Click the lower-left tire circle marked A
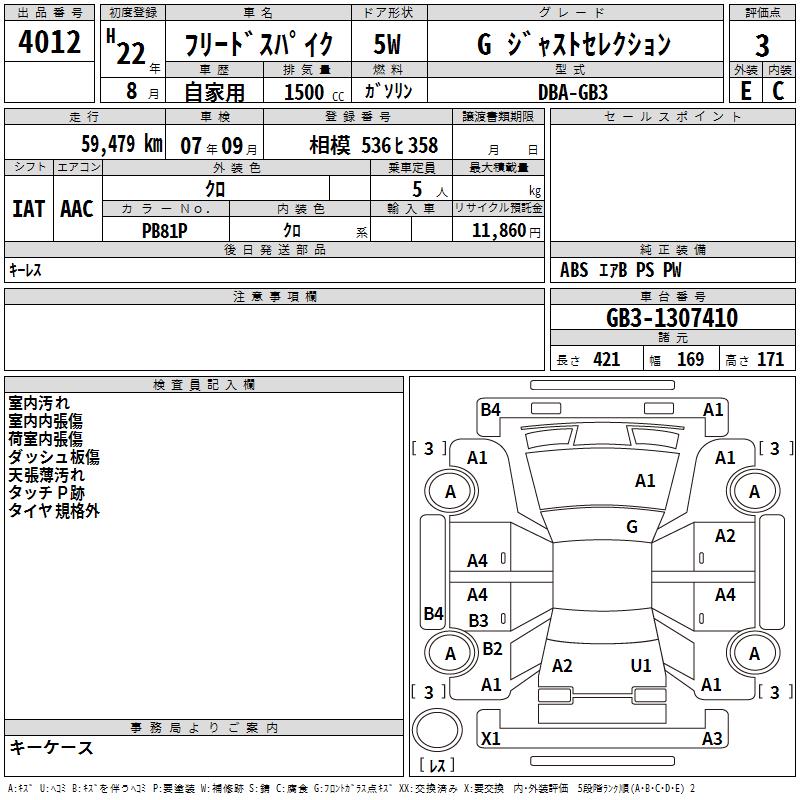800x800 pixels. (450, 653)
